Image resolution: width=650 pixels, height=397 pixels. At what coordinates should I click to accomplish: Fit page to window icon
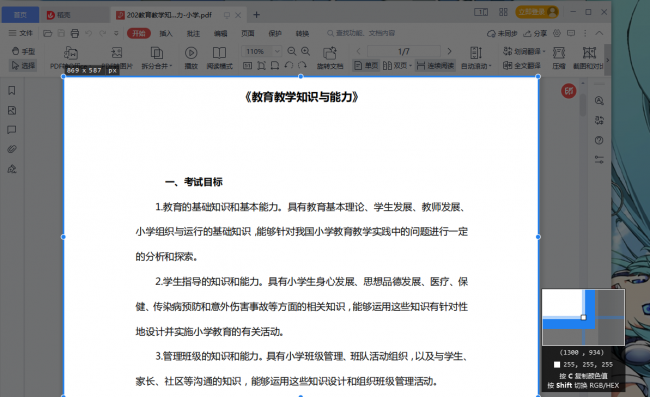click(x=261, y=65)
